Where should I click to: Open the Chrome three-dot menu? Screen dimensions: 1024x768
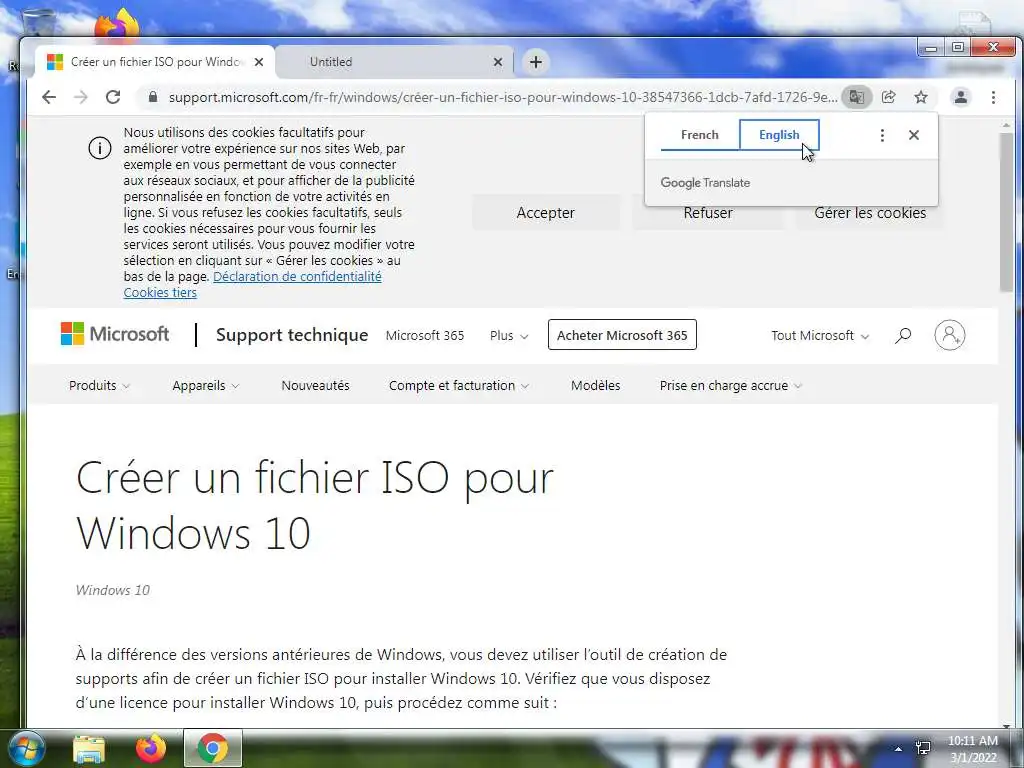click(993, 97)
